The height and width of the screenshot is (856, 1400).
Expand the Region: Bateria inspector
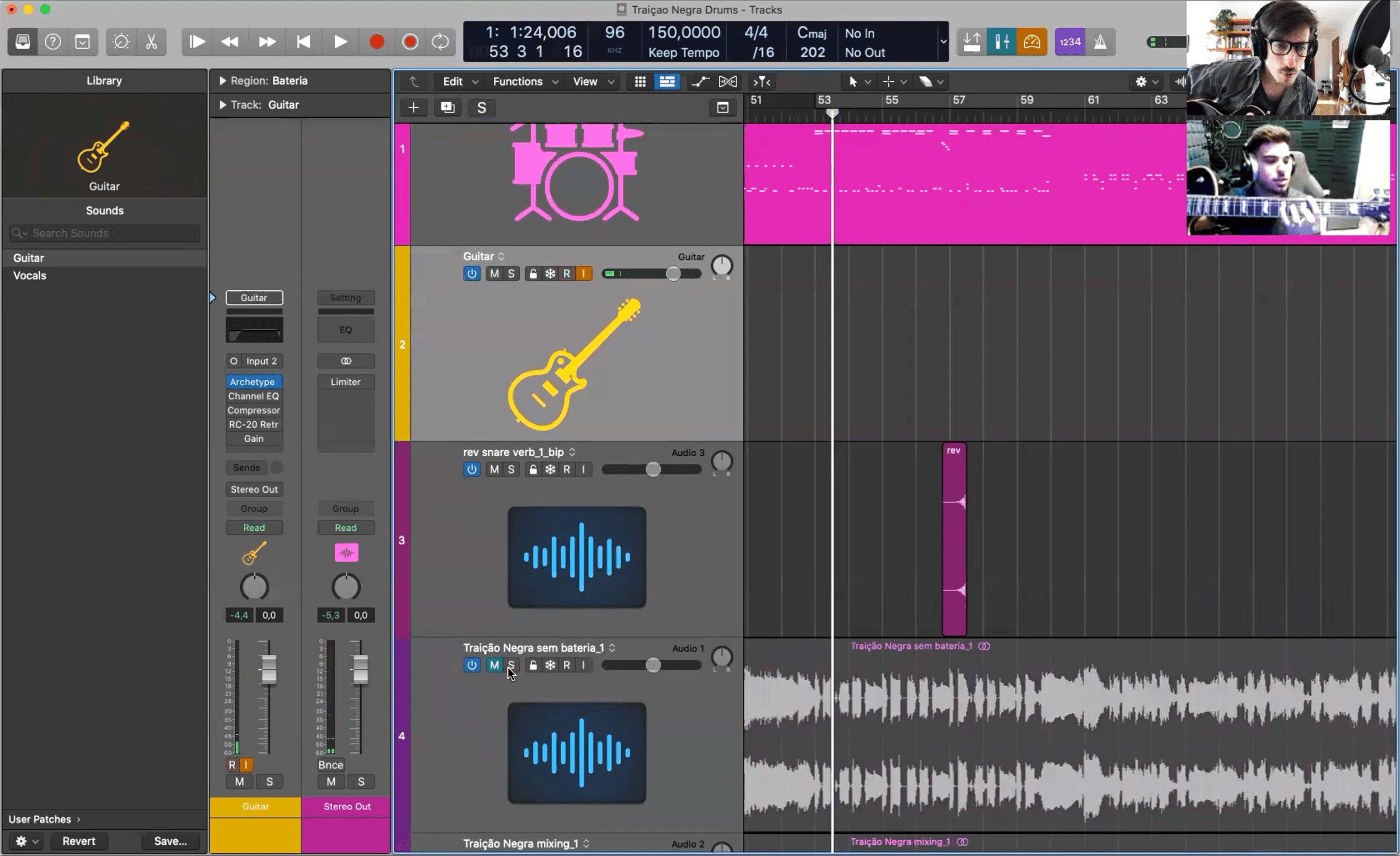[223, 81]
